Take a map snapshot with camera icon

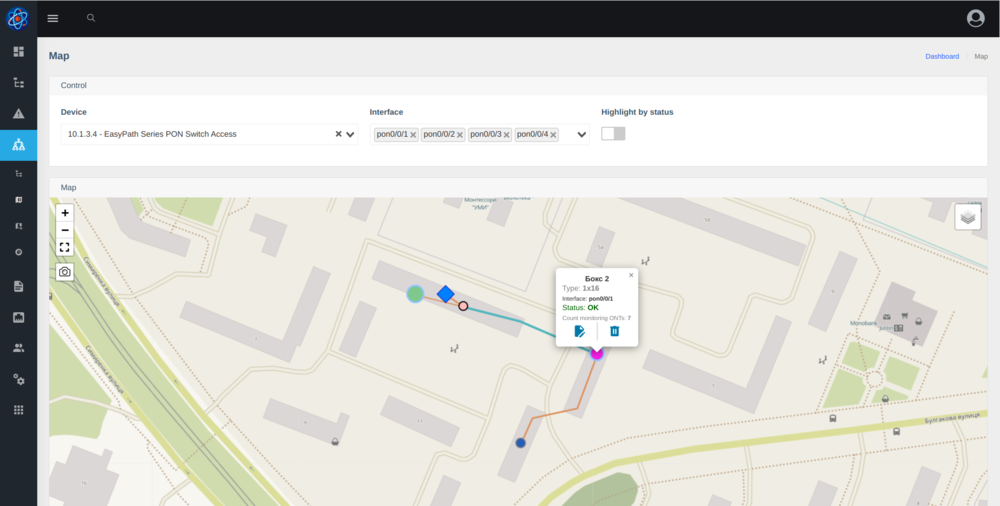[65, 271]
